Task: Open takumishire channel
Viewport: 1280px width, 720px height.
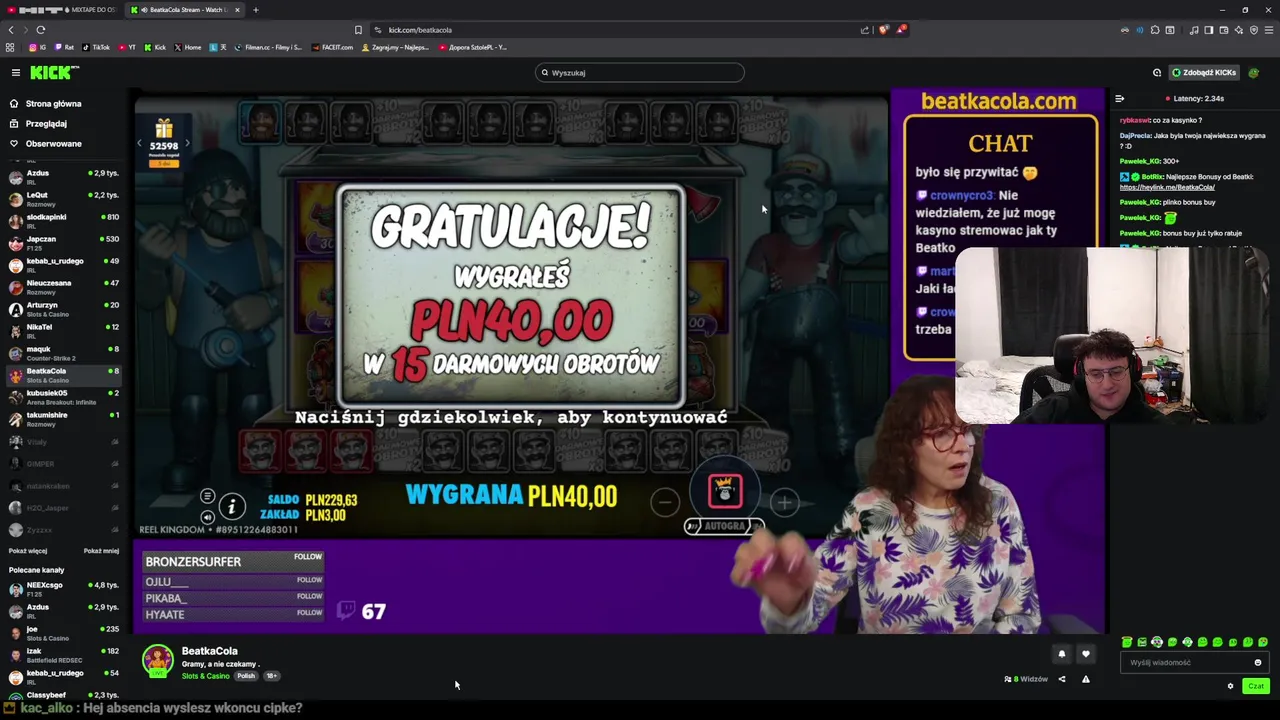Action: pyautogui.click(x=62, y=419)
